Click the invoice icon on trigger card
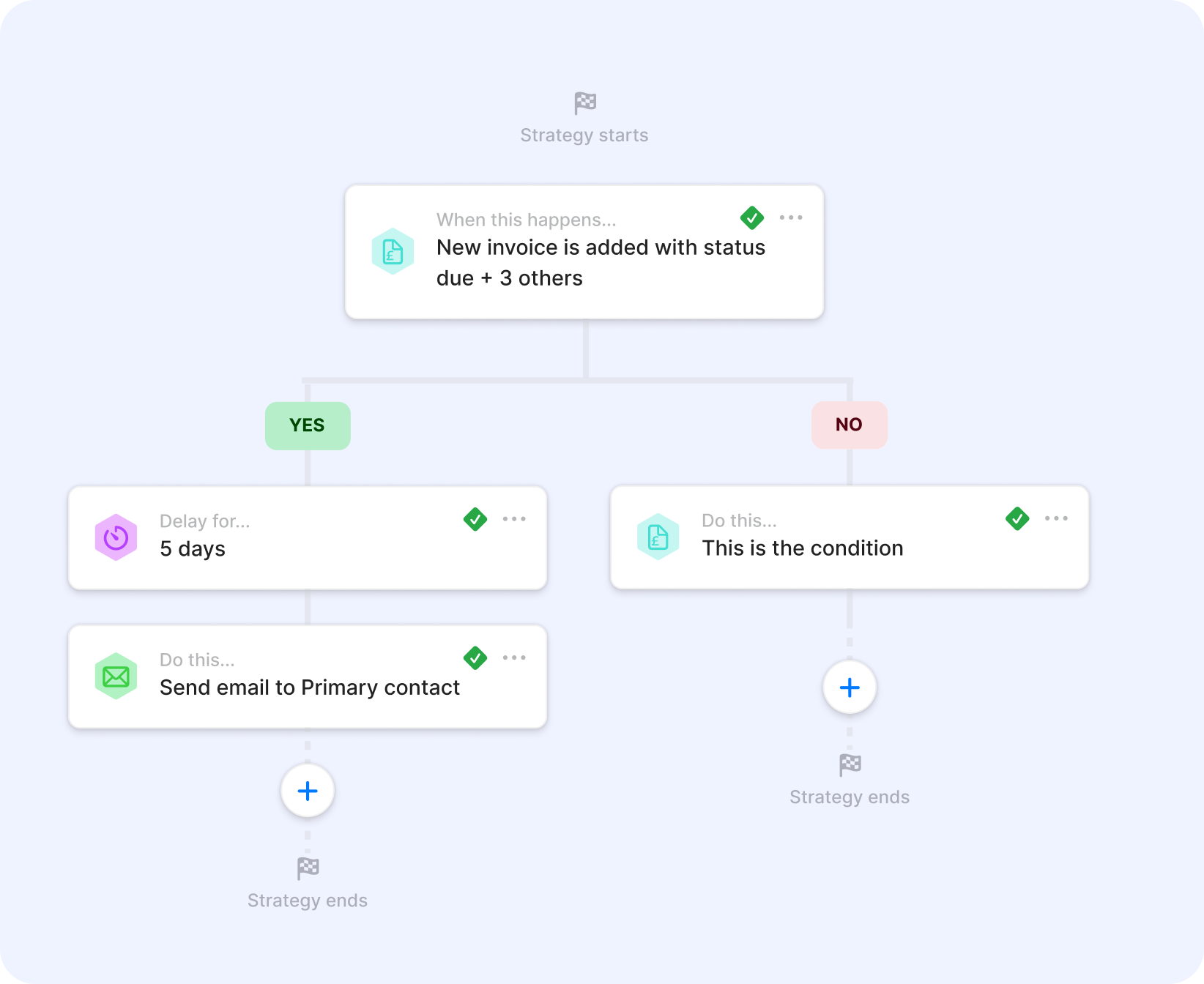The image size is (1204, 984). point(393,251)
